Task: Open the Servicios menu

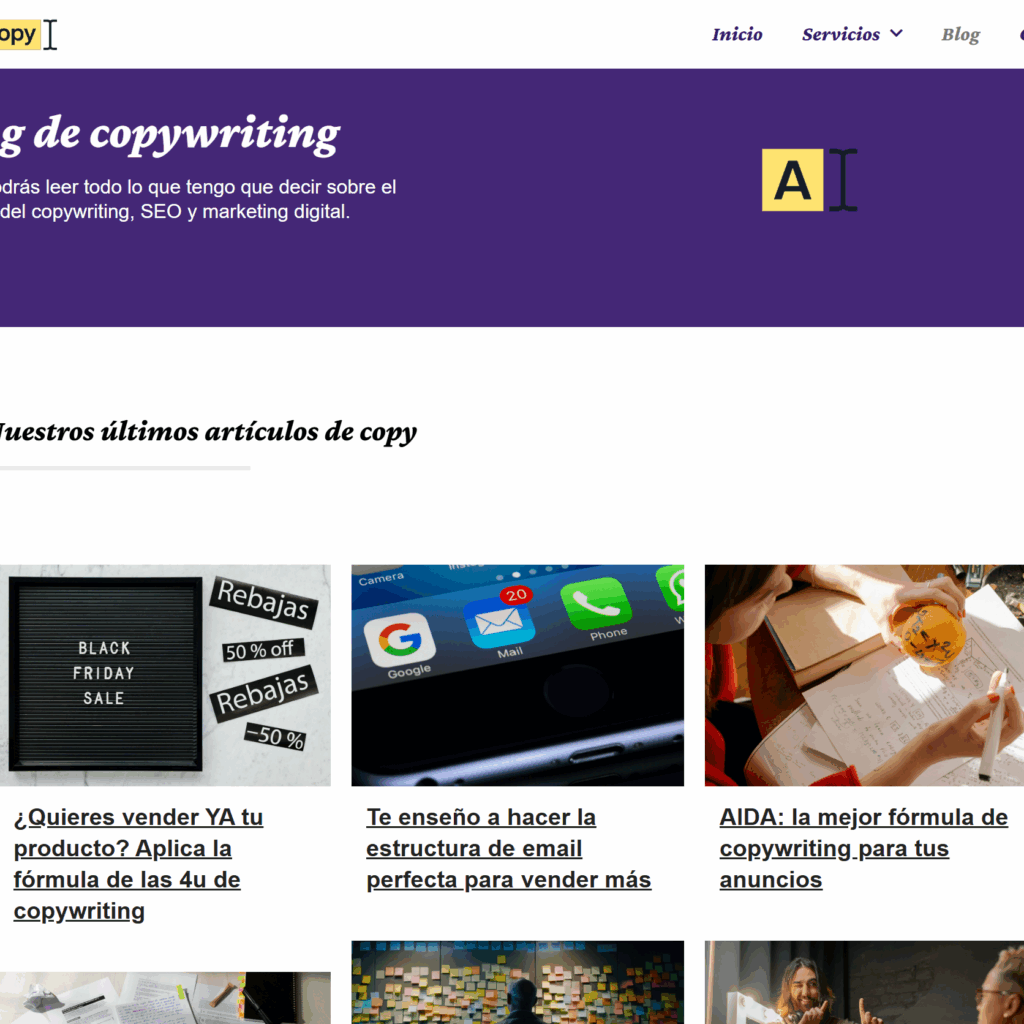Action: (x=840, y=35)
